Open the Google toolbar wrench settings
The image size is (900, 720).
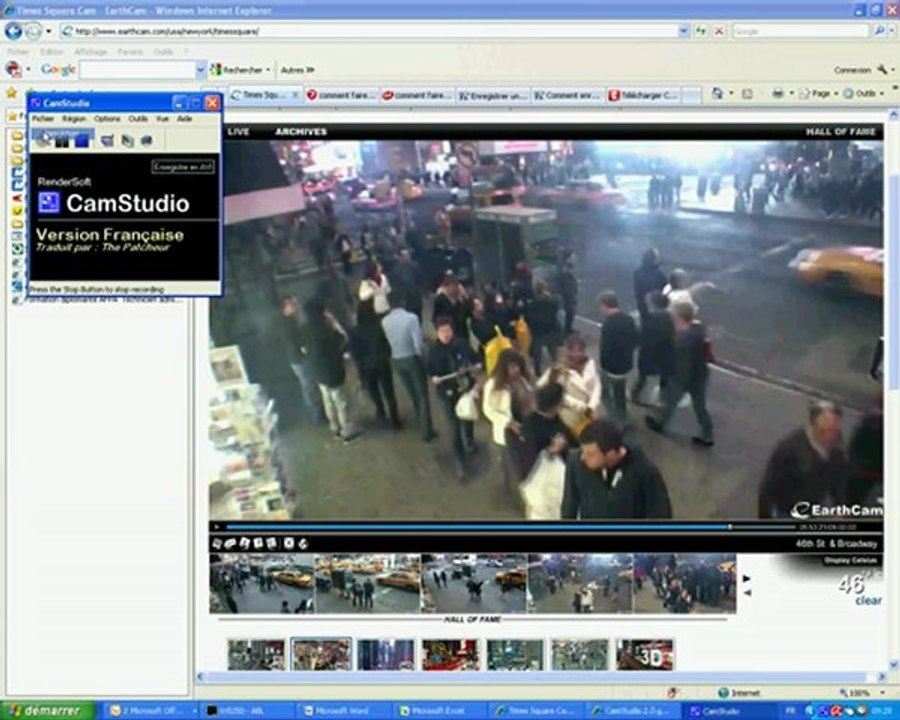tap(882, 69)
